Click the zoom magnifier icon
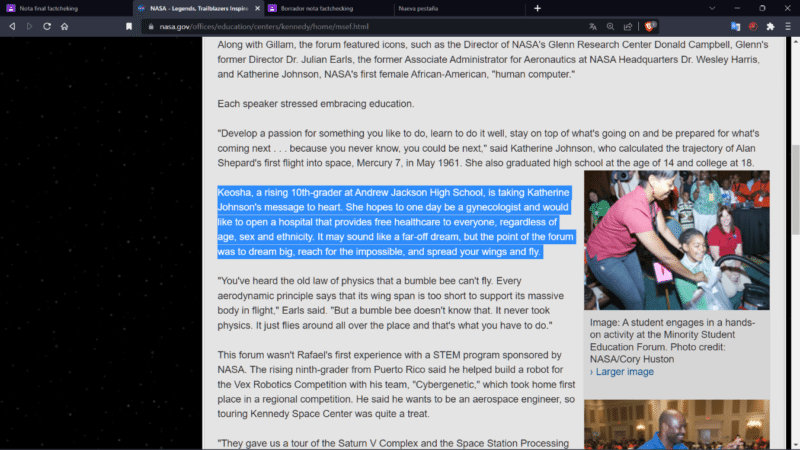 point(610,26)
